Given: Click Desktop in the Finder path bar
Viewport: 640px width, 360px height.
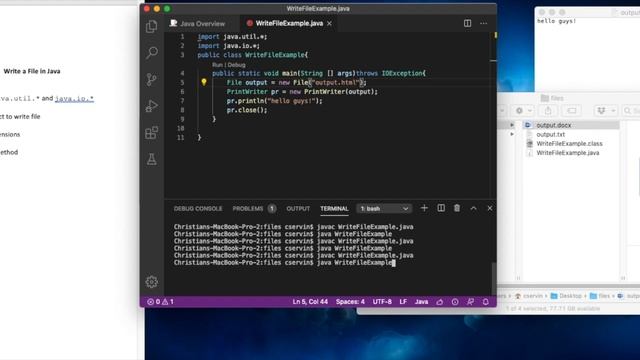Looking at the screenshot, I should point(566,296).
